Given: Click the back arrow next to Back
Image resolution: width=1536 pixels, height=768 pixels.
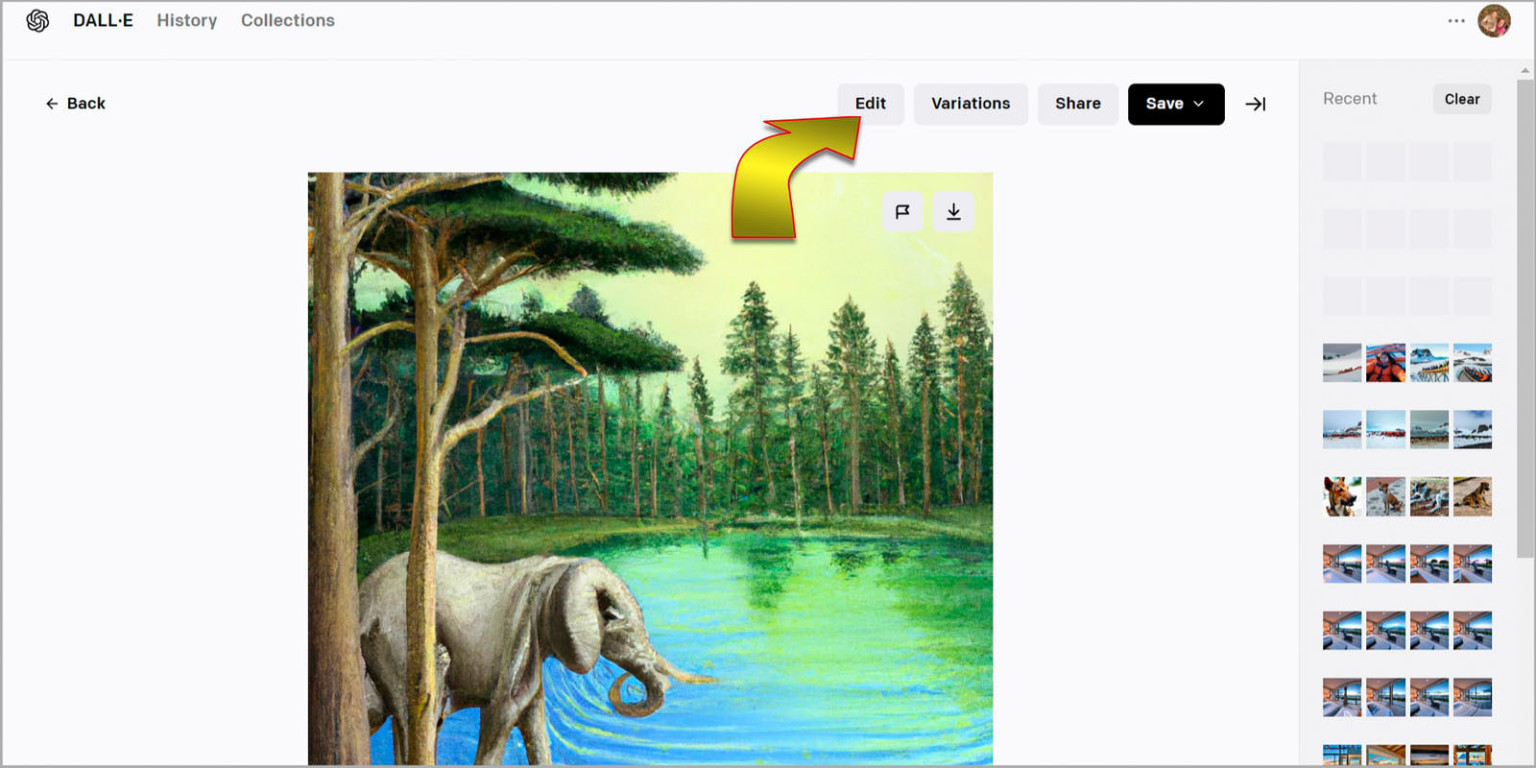Looking at the screenshot, I should click(52, 103).
